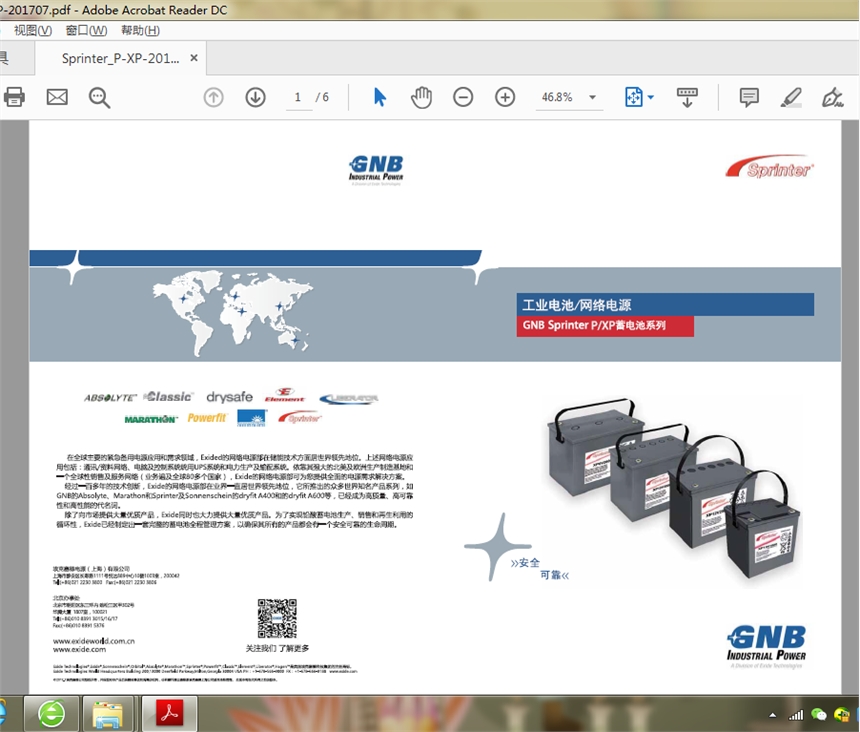Image resolution: width=860 pixels, height=732 pixels.
Task: Click the 46.8% zoom value field
Action: pyautogui.click(x=557, y=98)
